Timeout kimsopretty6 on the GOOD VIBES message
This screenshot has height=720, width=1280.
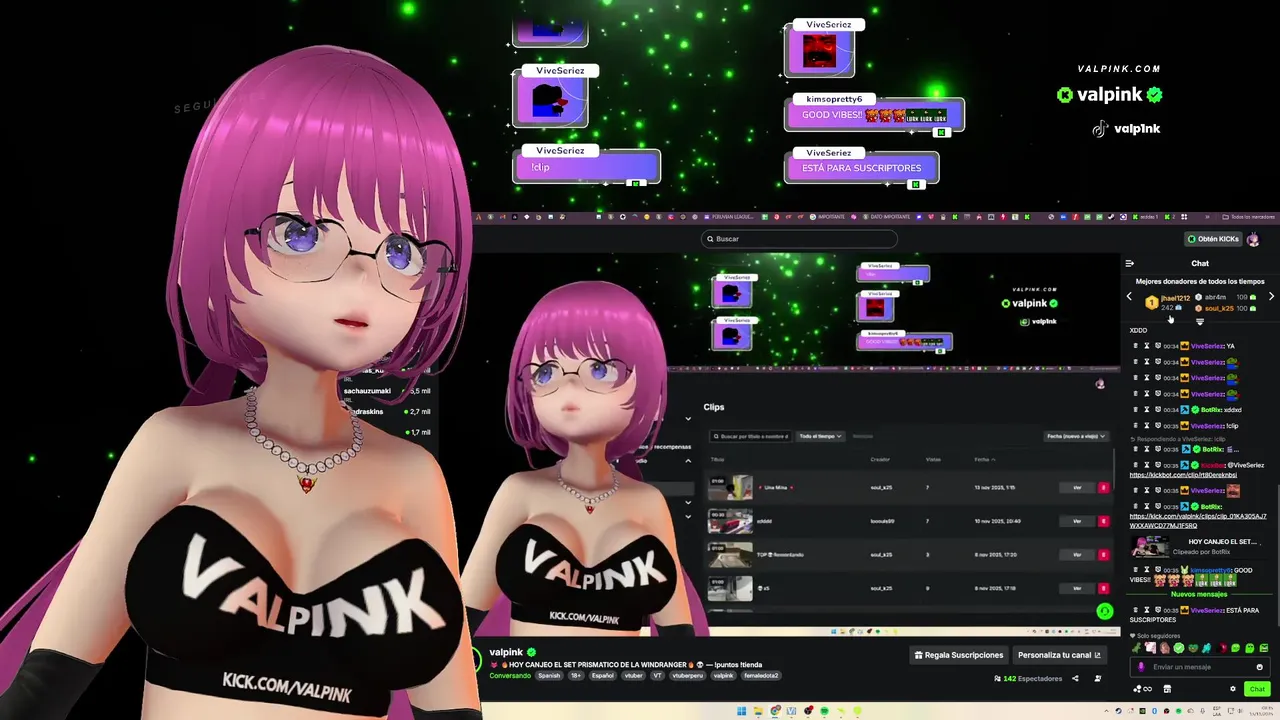click(x=1146, y=569)
